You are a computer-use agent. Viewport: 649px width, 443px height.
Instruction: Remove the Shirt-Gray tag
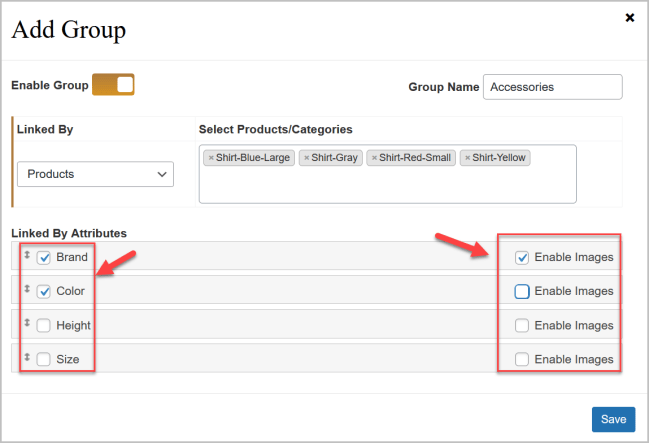(x=306, y=158)
